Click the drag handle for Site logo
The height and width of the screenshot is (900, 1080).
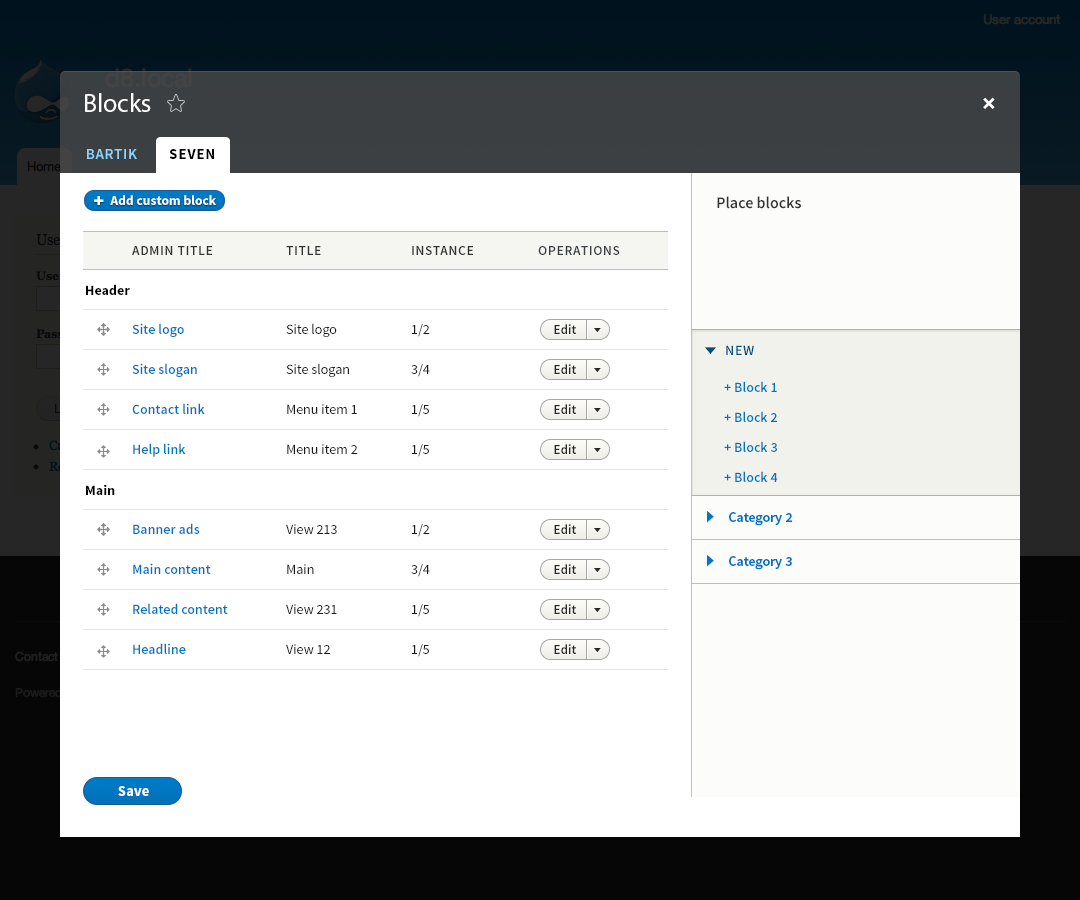click(x=103, y=330)
